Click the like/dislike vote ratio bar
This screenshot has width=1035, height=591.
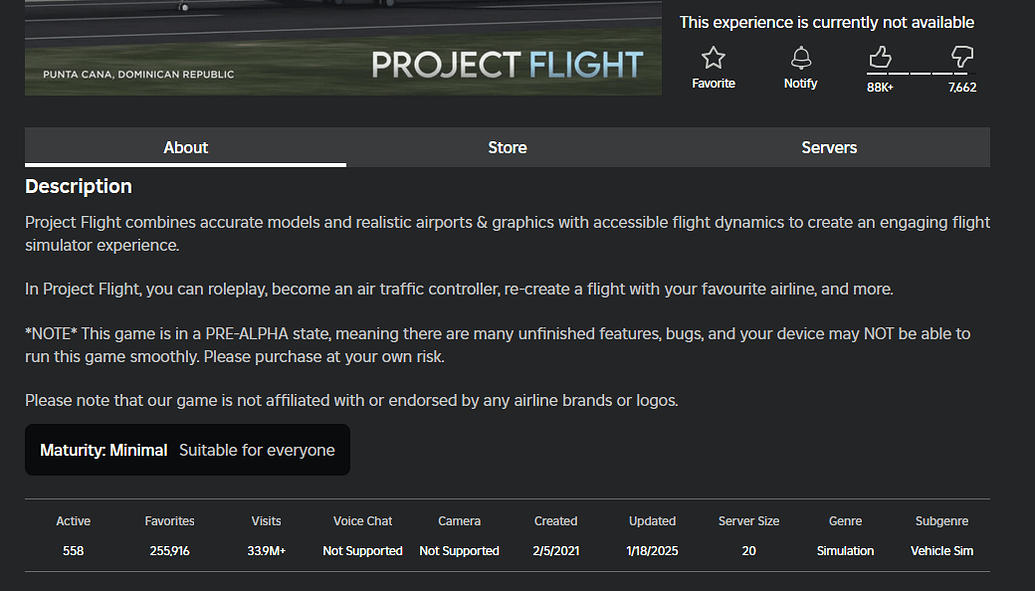point(920,73)
